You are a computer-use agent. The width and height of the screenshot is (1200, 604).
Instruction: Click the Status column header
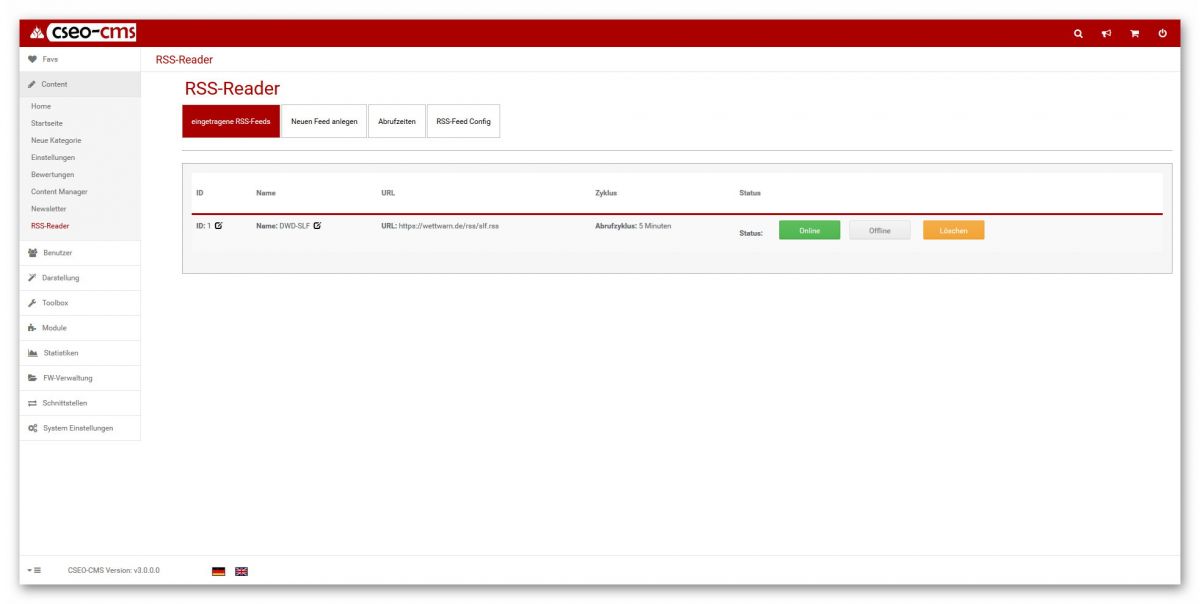750,193
